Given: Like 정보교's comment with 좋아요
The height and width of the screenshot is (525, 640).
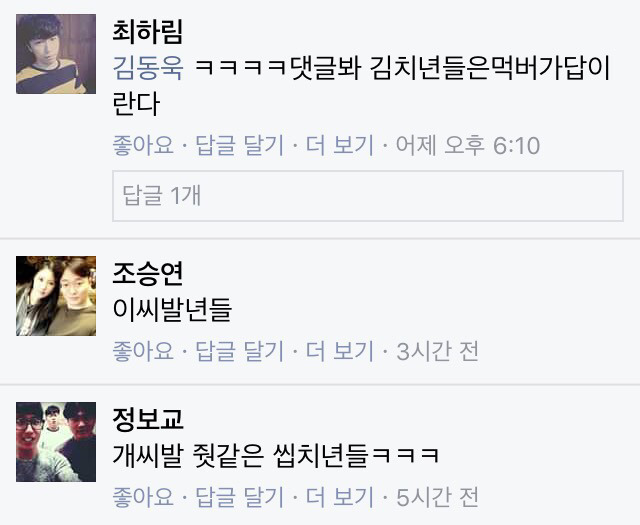Looking at the screenshot, I should click(x=143, y=497).
